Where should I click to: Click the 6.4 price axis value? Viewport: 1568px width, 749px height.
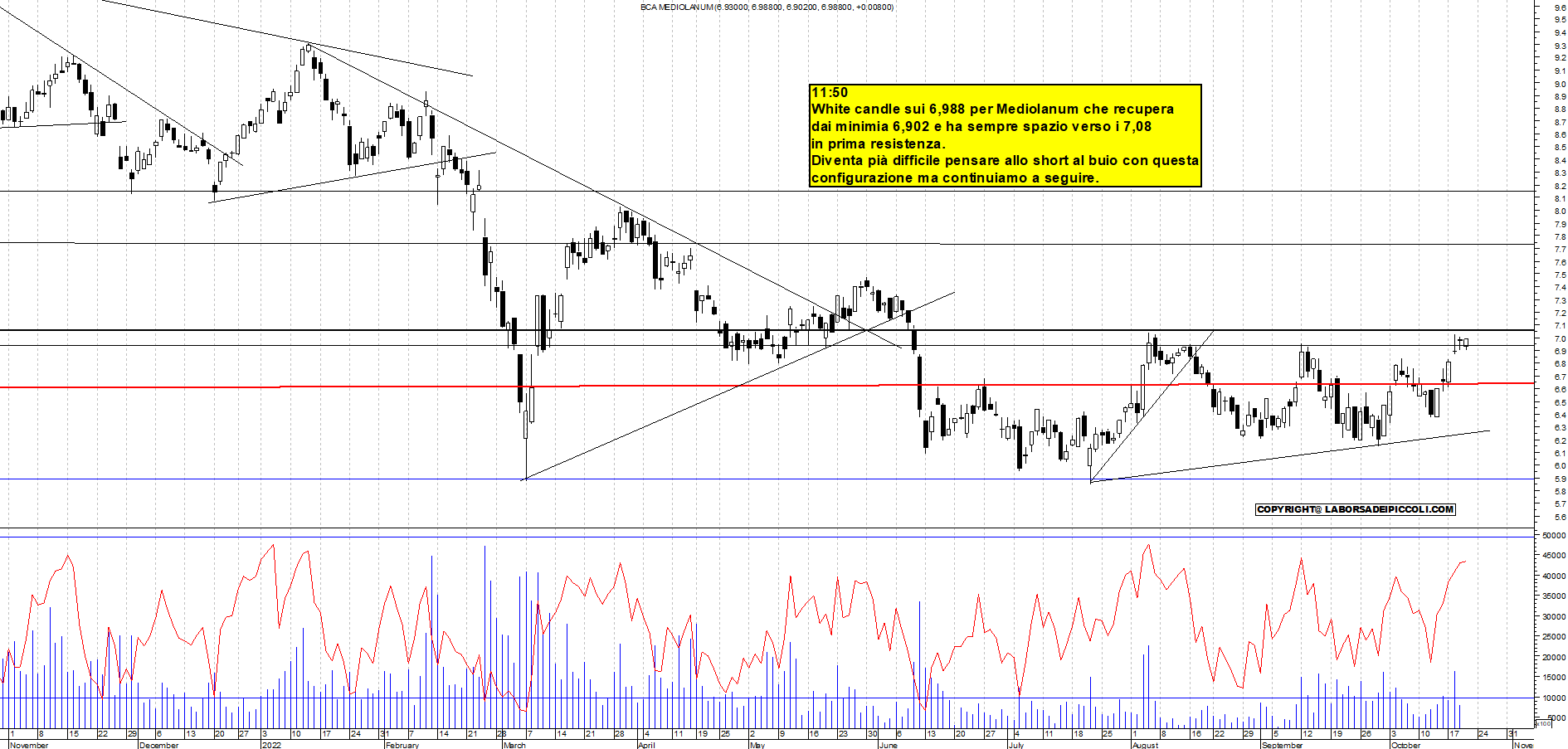[x=1560, y=415]
